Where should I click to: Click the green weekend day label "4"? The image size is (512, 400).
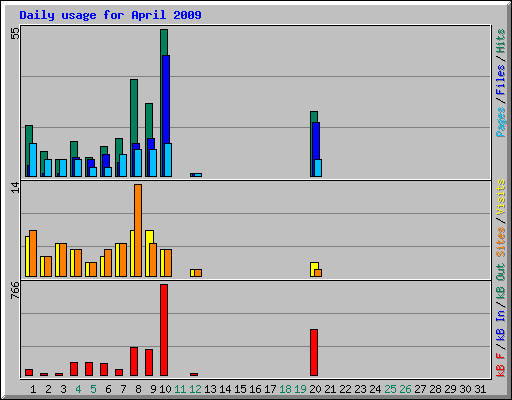click(x=78, y=389)
